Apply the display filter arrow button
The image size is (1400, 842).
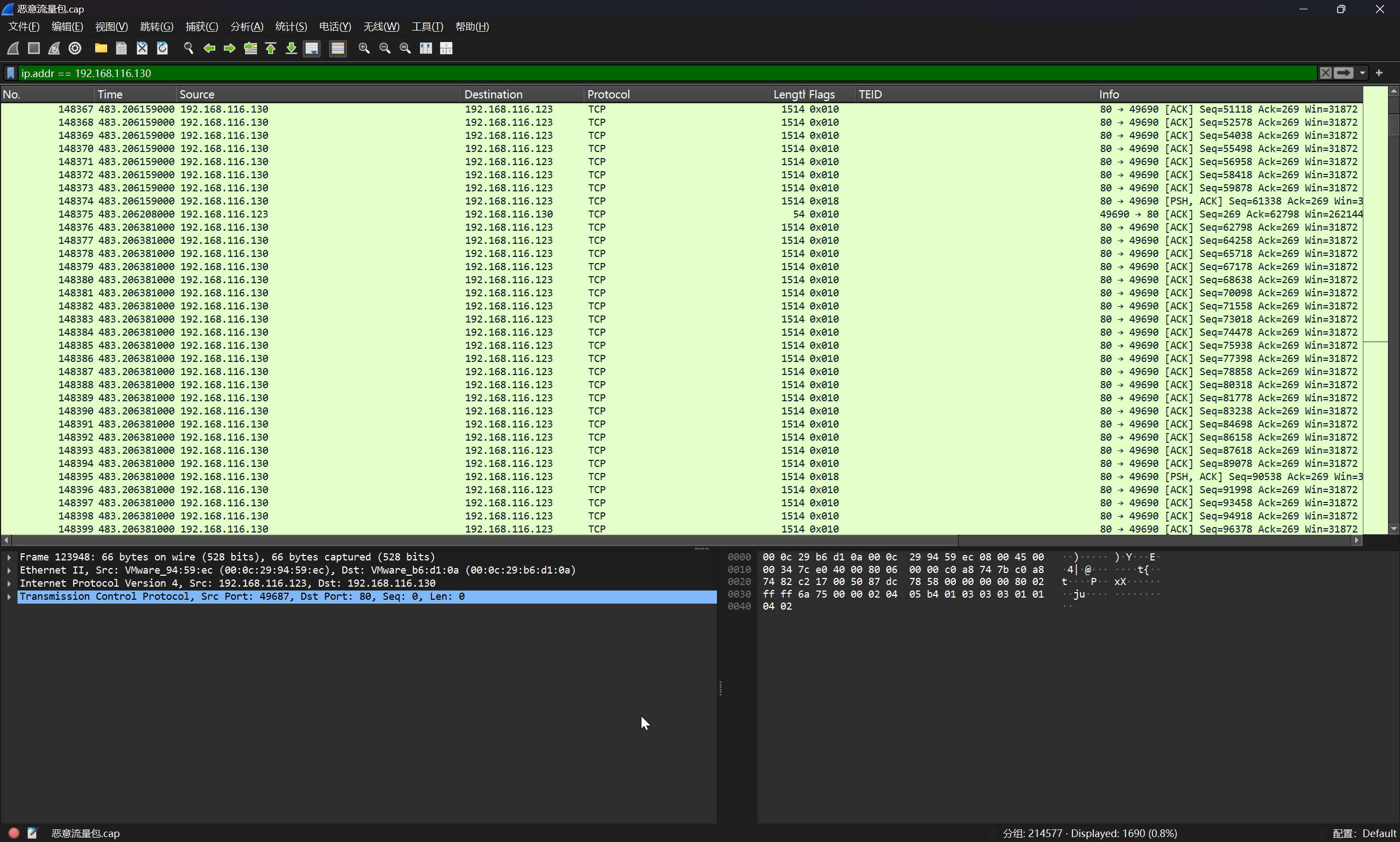tap(1344, 73)
